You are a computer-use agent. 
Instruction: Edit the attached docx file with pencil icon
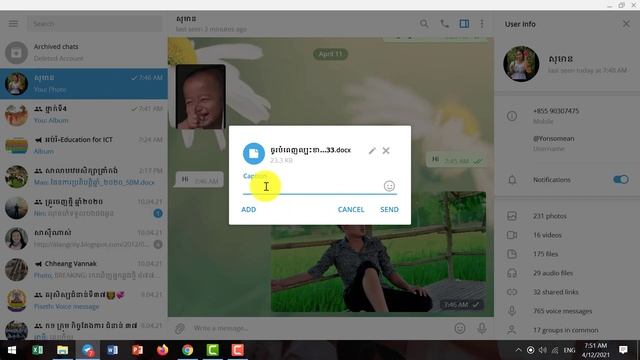click(x=372, y=151)
